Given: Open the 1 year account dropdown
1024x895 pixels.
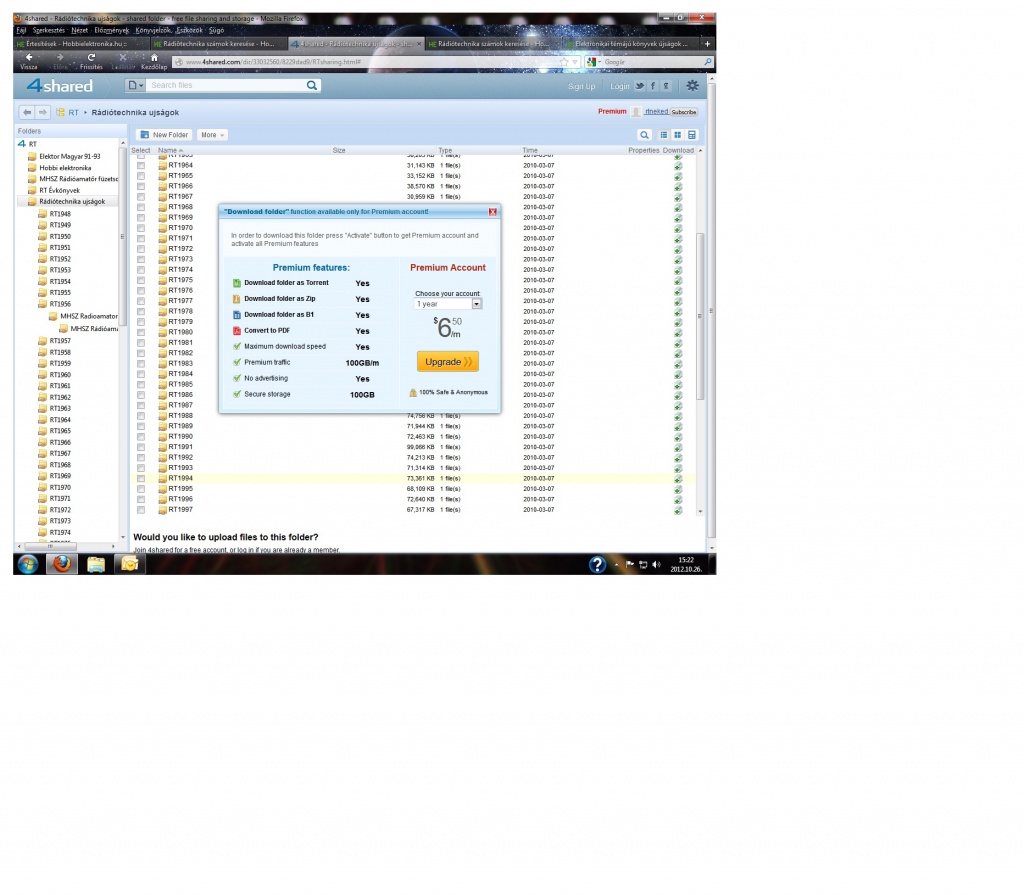Looking at the screenshot, I should pos(448,304).
